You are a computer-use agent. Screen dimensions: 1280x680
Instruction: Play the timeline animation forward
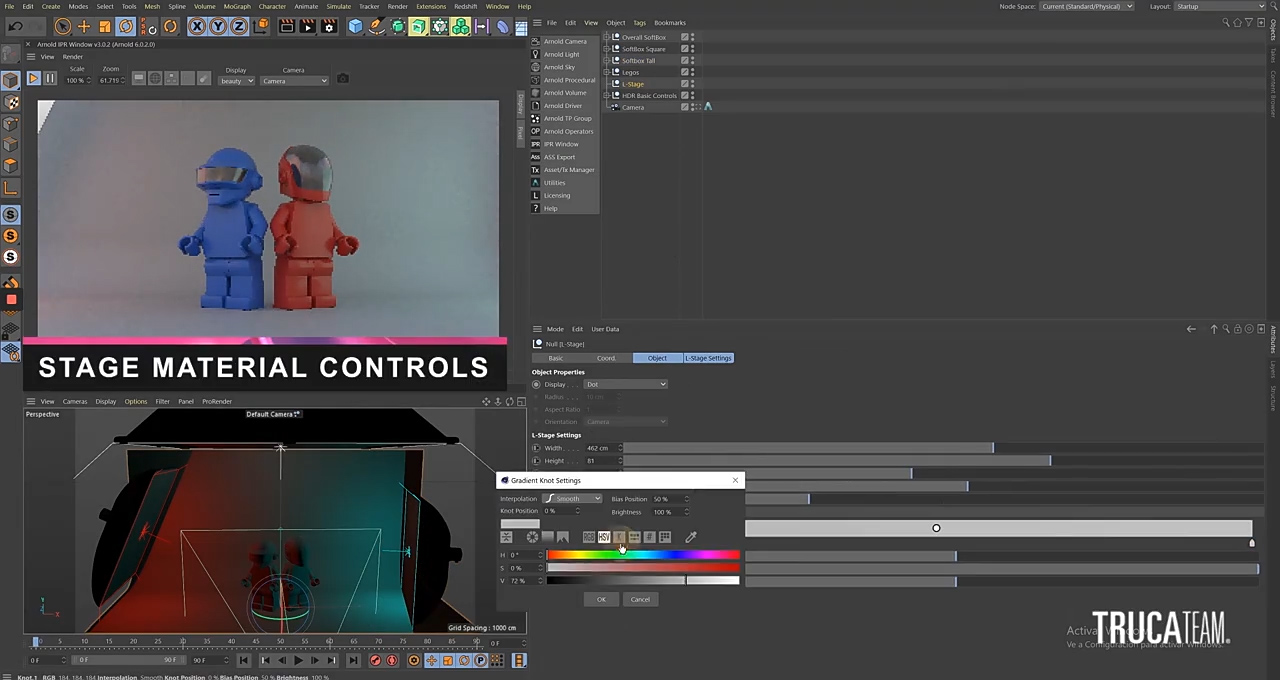(x=297, y=660)
